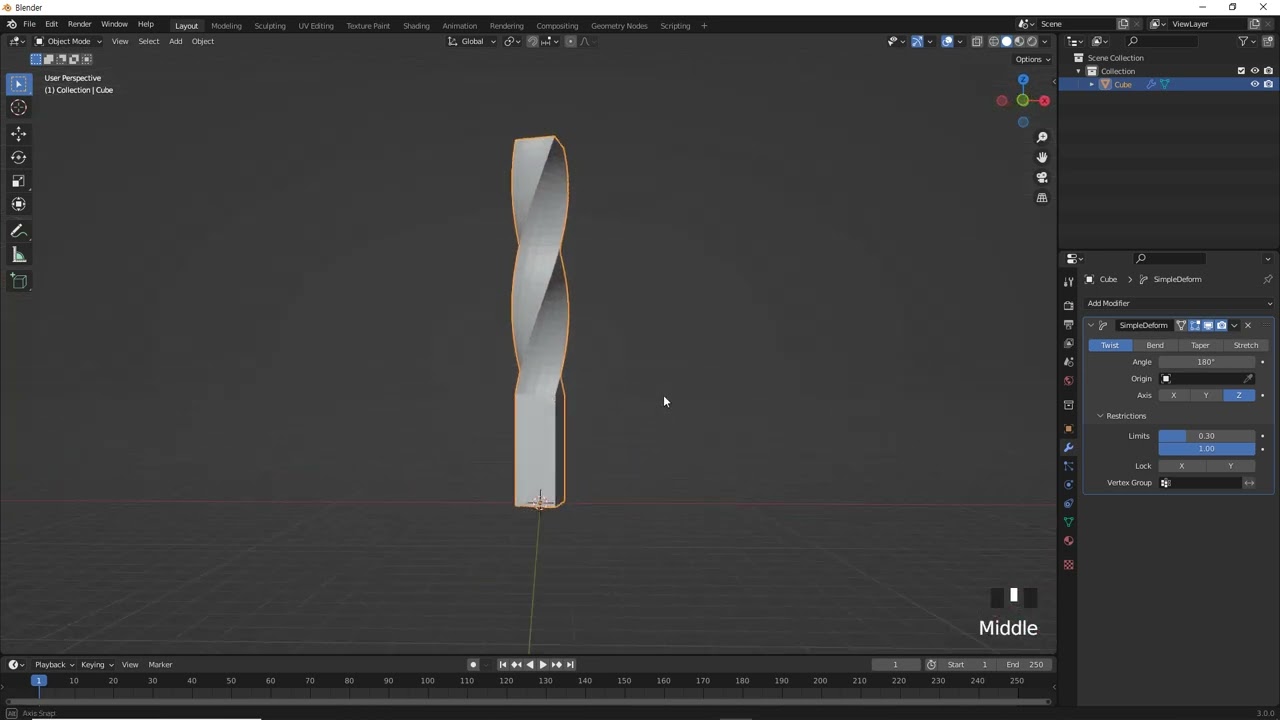Open the Particles properties tab
Screen dimensions: 1280x720
point(1068,466)
